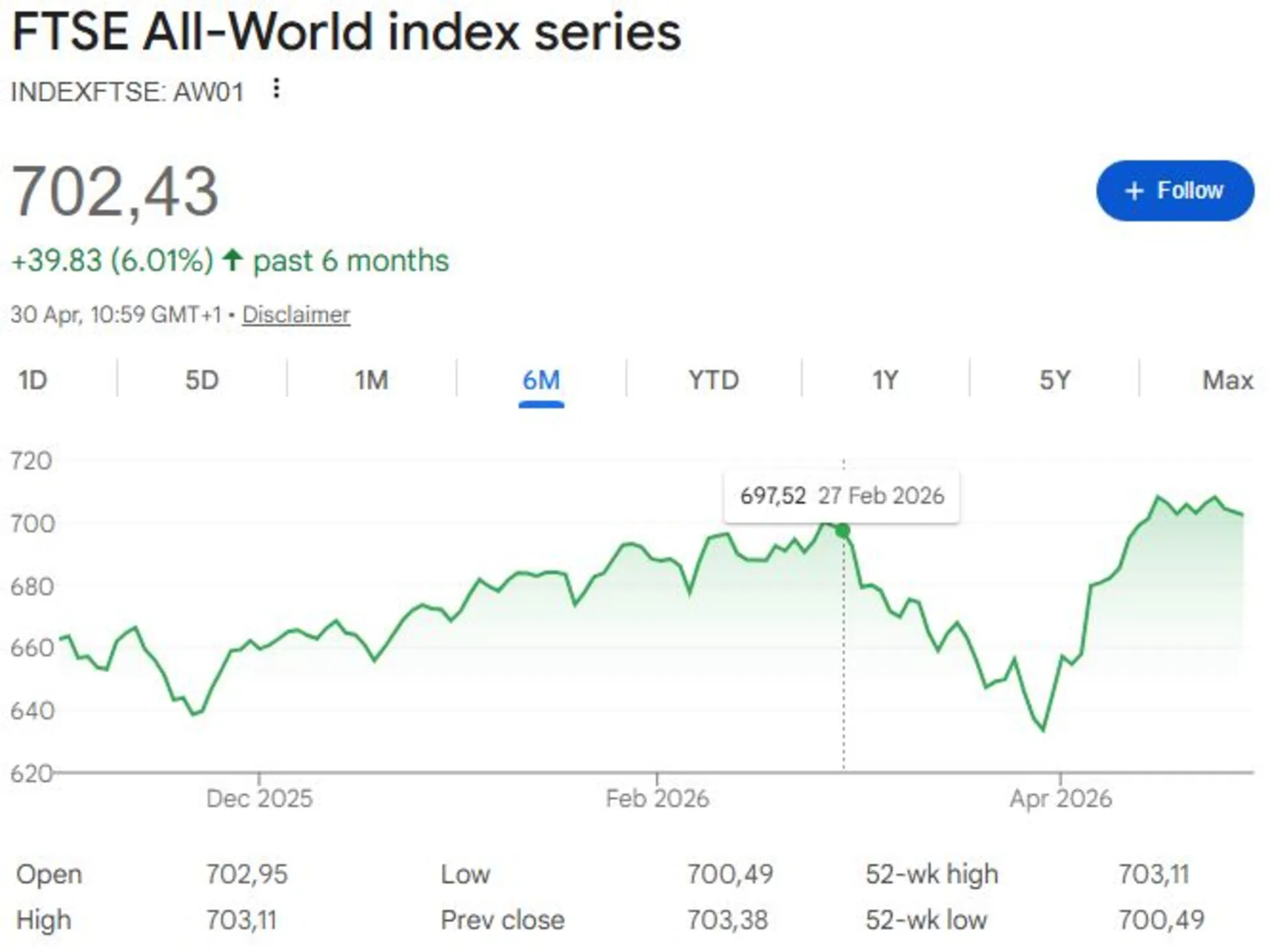Select the 6M range tab
Screen dimensions: 1270x952
click(x=541, y=380)
